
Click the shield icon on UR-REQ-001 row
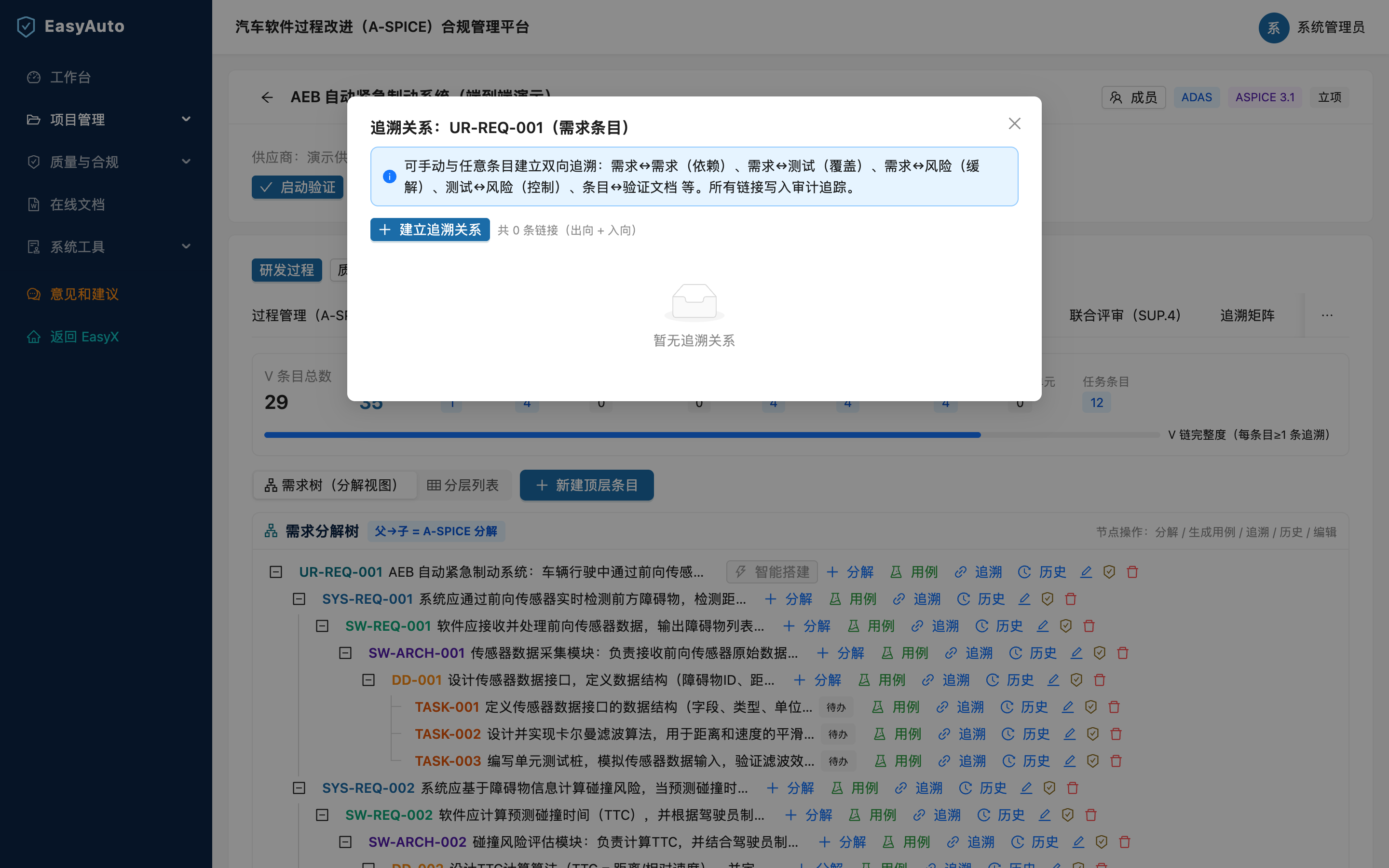click(x=1109, y=572)
